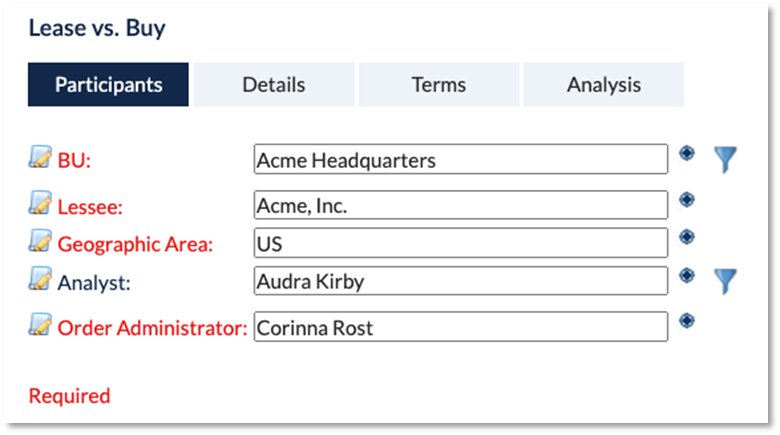Switch to the Details tab

[x=274, y=85]
